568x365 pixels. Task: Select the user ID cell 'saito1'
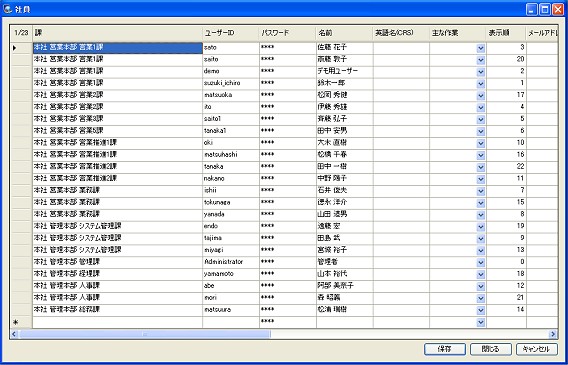pos(231,120)
